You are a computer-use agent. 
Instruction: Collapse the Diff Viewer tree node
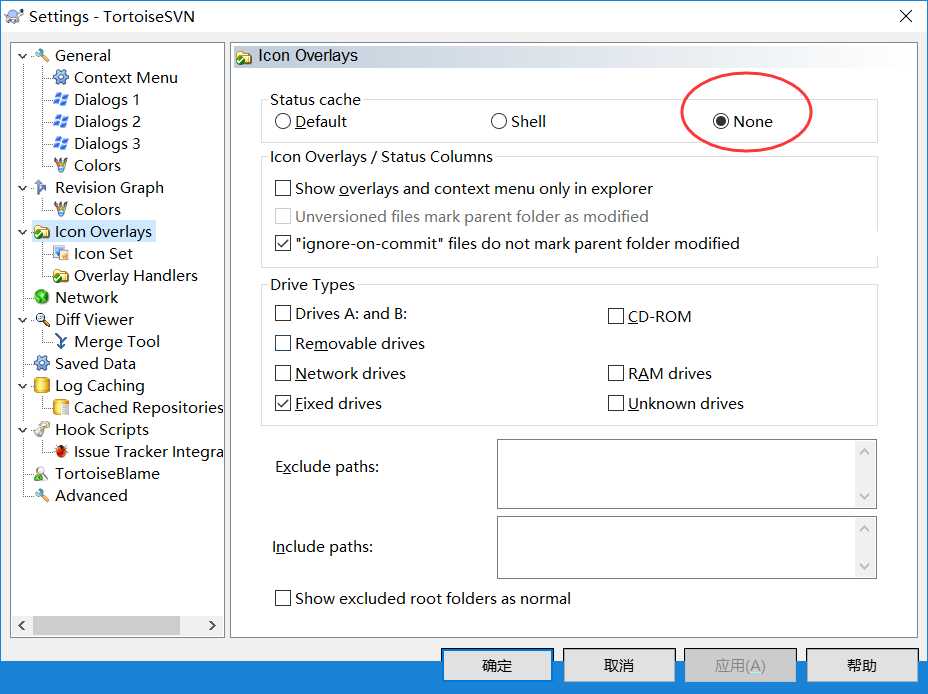point(22,320)
